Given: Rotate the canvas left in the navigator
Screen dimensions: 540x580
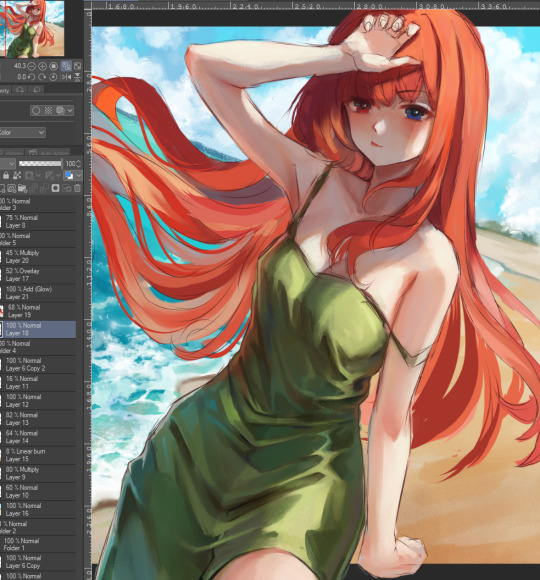Looking at the screenshot, I should click(x=32, y=77).
